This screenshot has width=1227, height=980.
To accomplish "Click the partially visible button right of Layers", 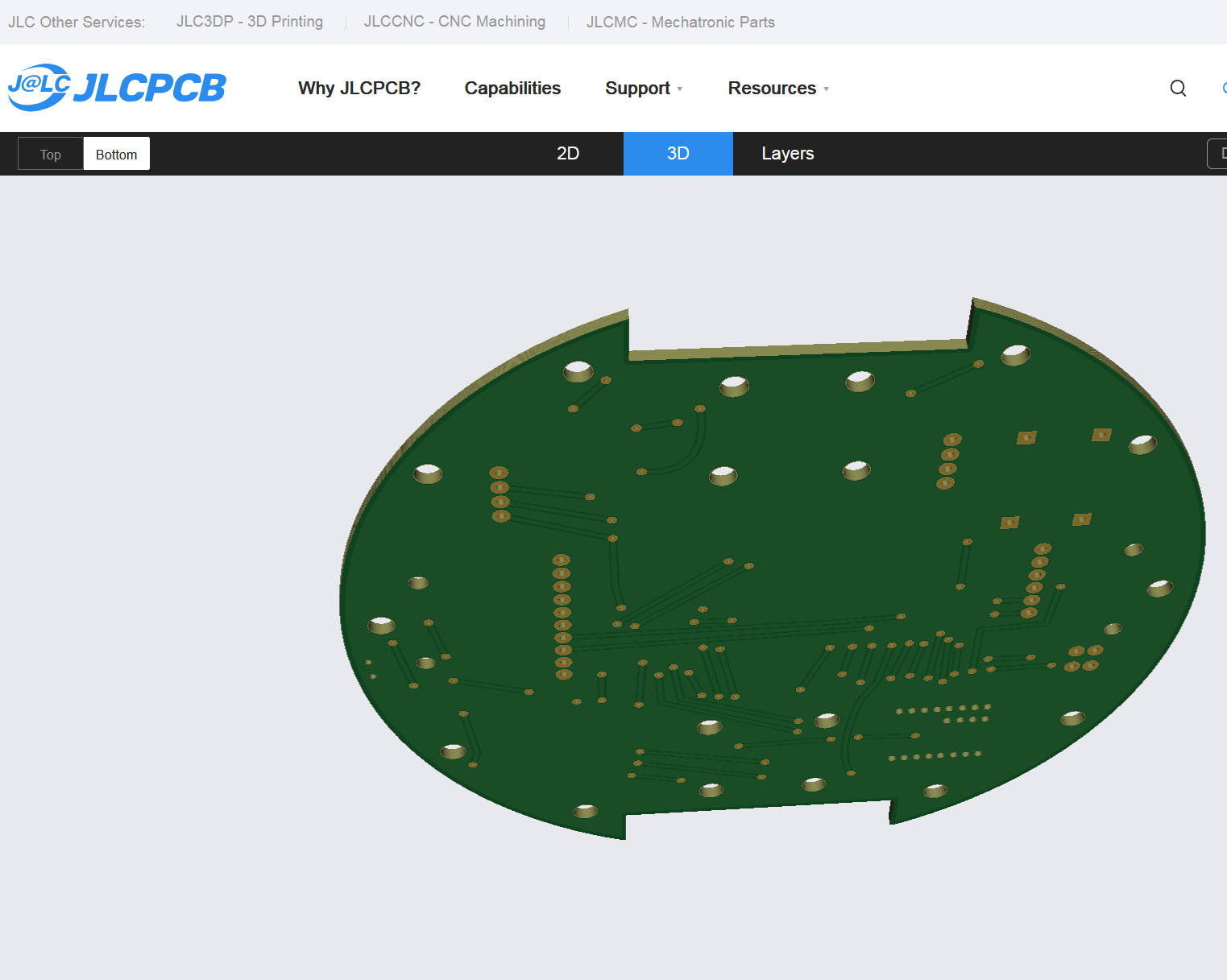I will tap(1217, 154).
